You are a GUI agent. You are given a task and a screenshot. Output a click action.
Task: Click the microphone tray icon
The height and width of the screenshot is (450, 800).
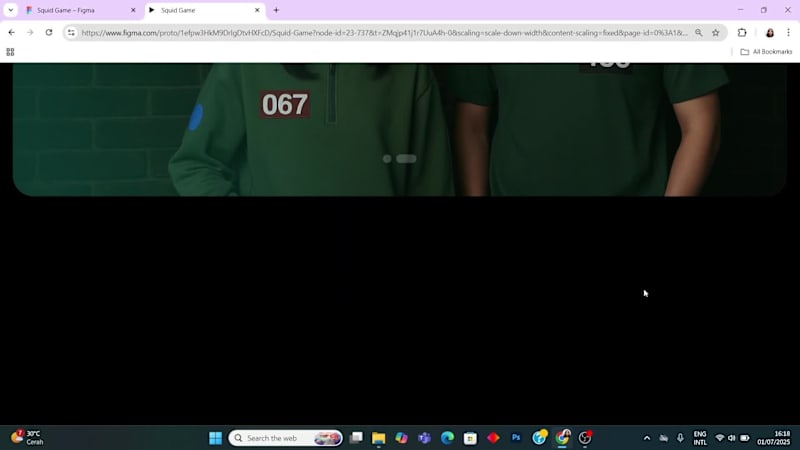(x=680, y=438)
